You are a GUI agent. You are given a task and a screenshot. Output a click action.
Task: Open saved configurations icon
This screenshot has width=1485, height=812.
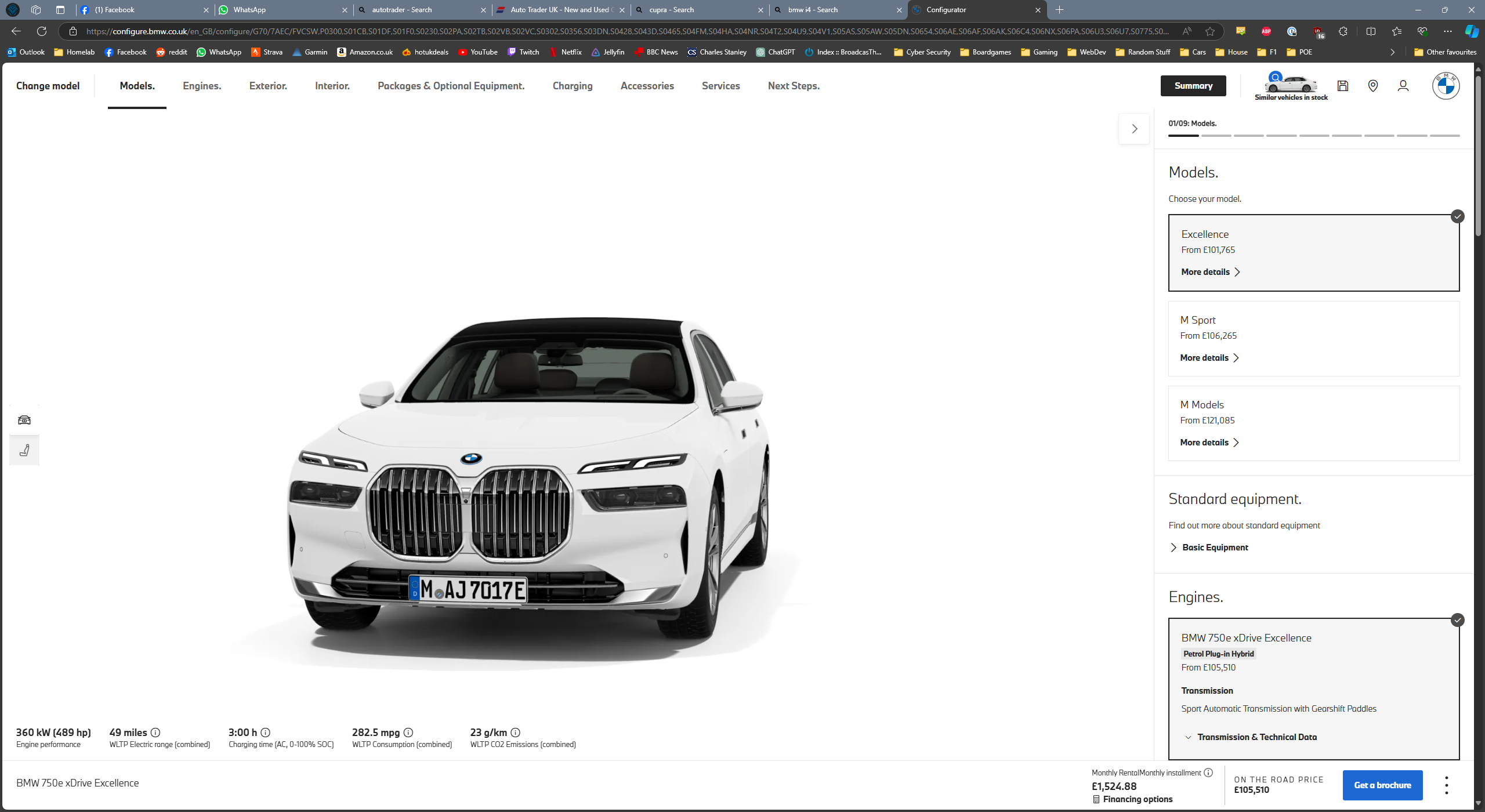coord(1342,86)
